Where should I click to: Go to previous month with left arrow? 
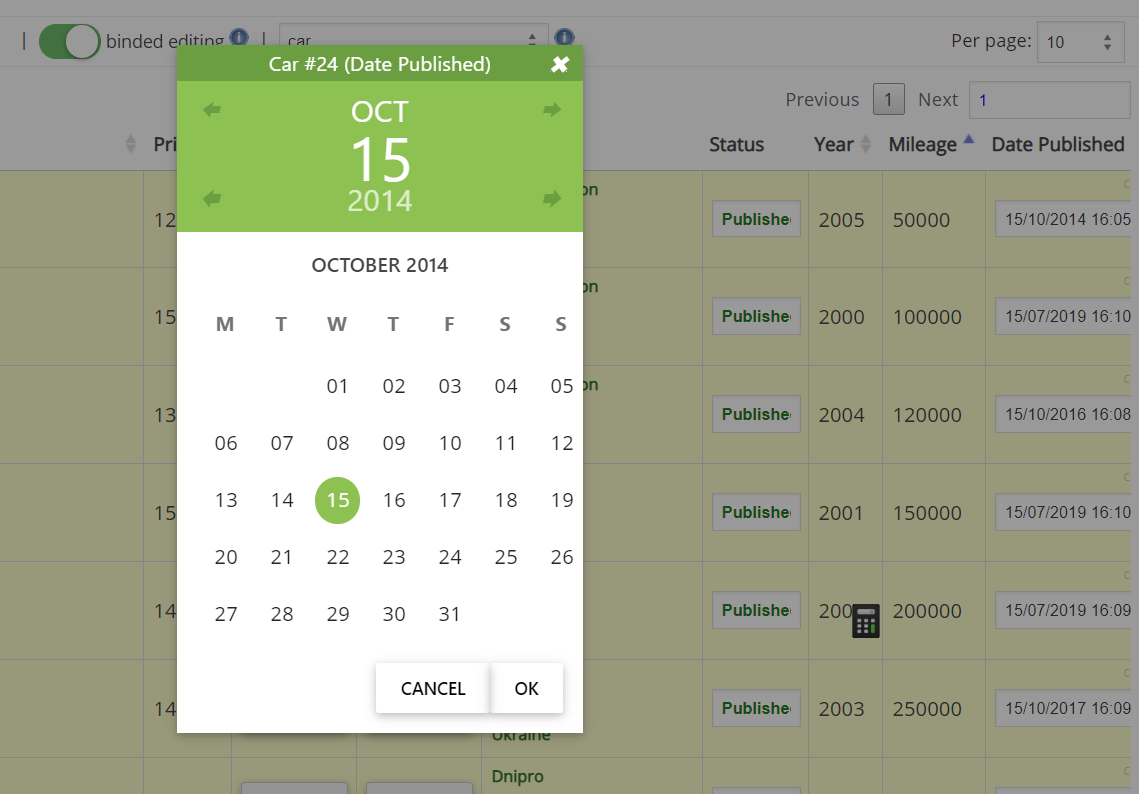coord(212,110)
